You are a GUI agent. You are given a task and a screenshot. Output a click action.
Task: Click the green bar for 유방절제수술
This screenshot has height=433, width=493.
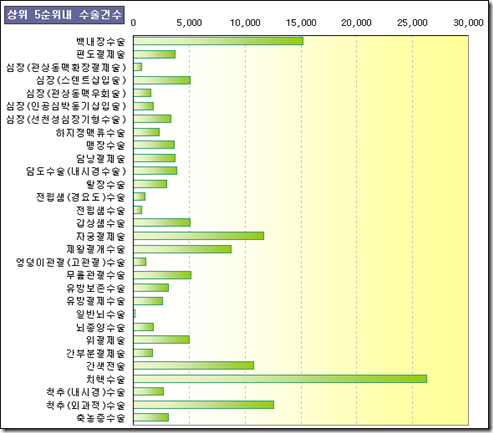click(x=148, y=301)
